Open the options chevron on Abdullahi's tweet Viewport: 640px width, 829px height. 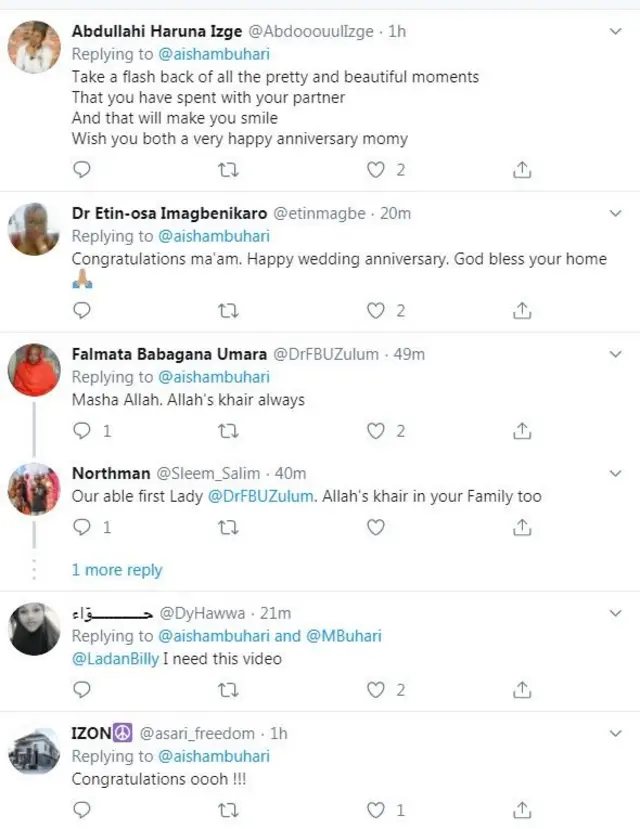click(x=617, y=29)
